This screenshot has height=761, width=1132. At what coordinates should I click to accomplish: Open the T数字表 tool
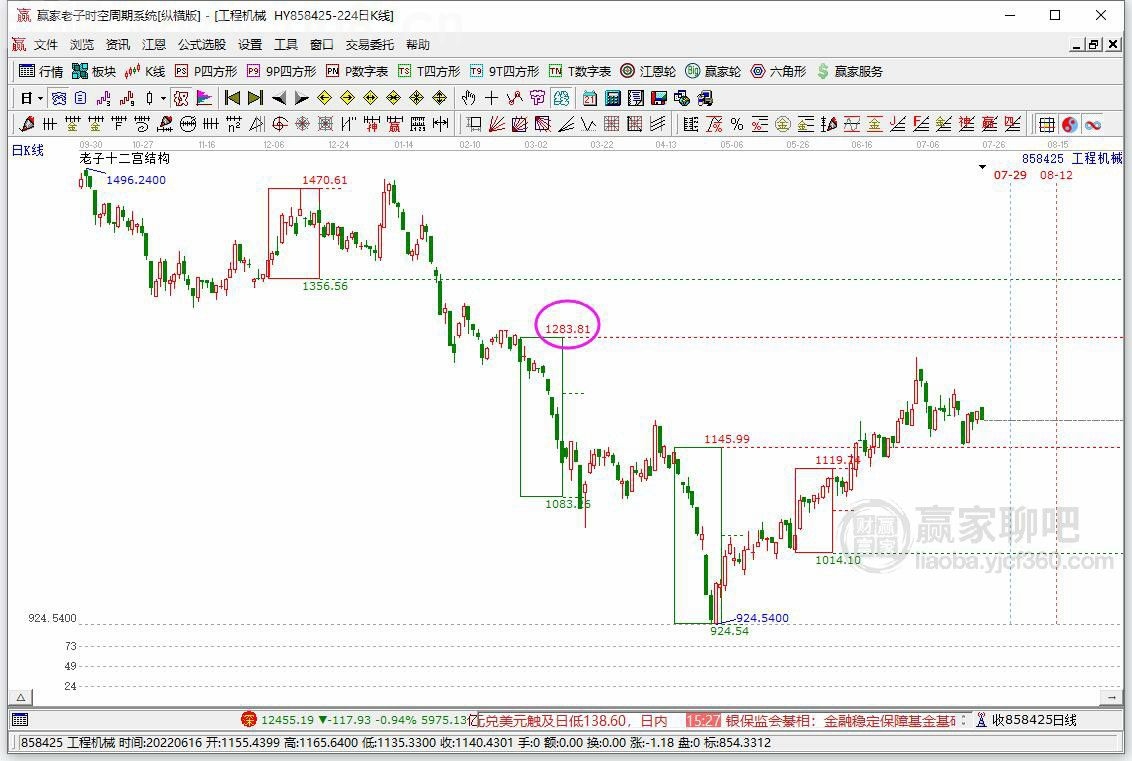coord(580,71)
